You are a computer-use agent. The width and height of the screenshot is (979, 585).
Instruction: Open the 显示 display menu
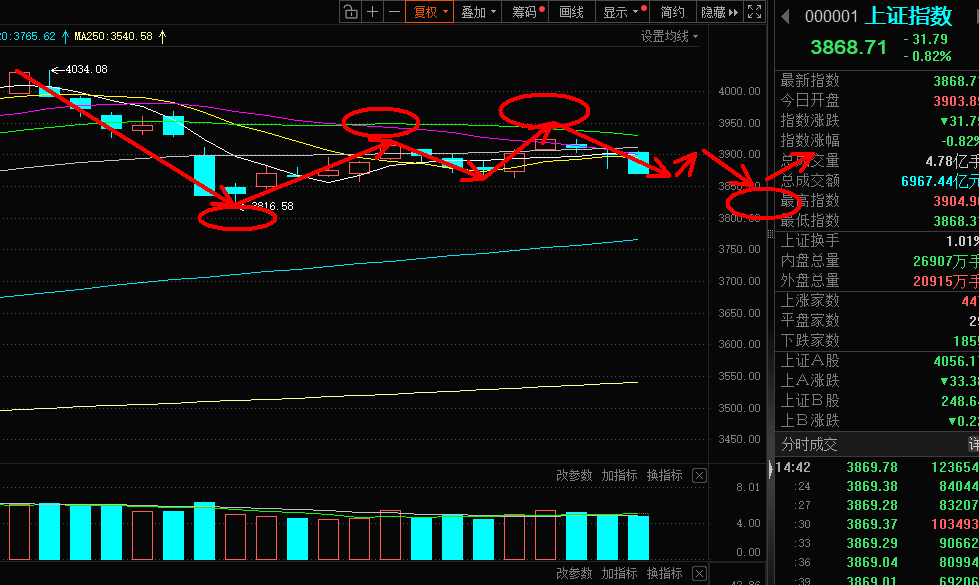tap(619, 12)
